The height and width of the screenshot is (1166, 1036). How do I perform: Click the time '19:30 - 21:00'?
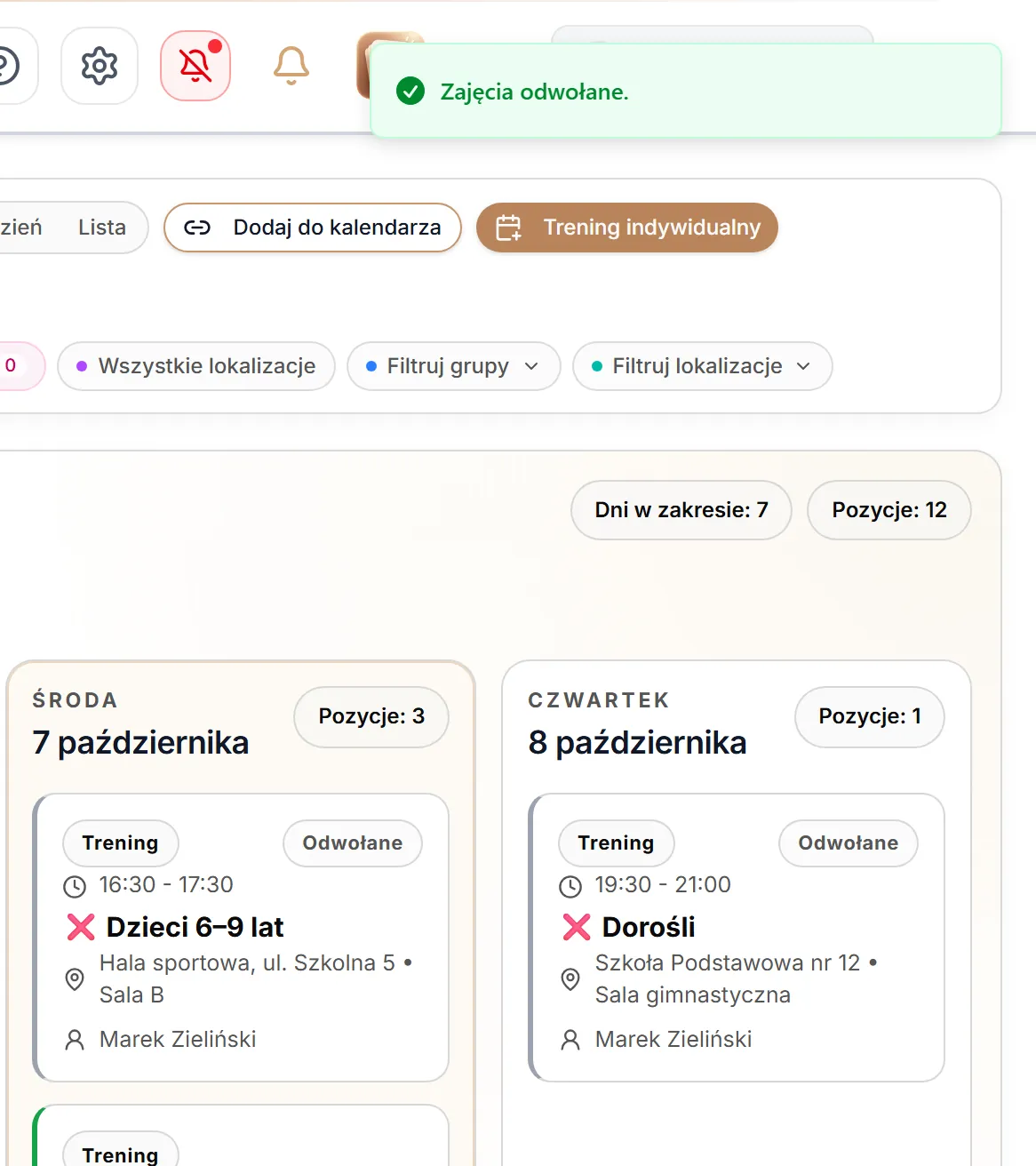663,885
